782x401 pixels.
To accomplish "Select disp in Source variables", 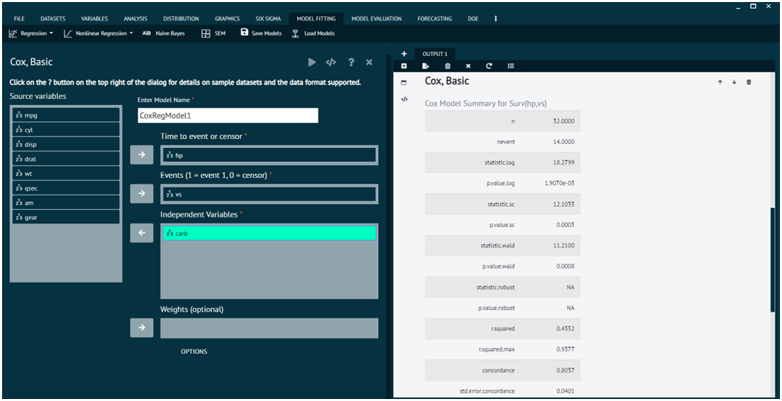I will 66,144.
